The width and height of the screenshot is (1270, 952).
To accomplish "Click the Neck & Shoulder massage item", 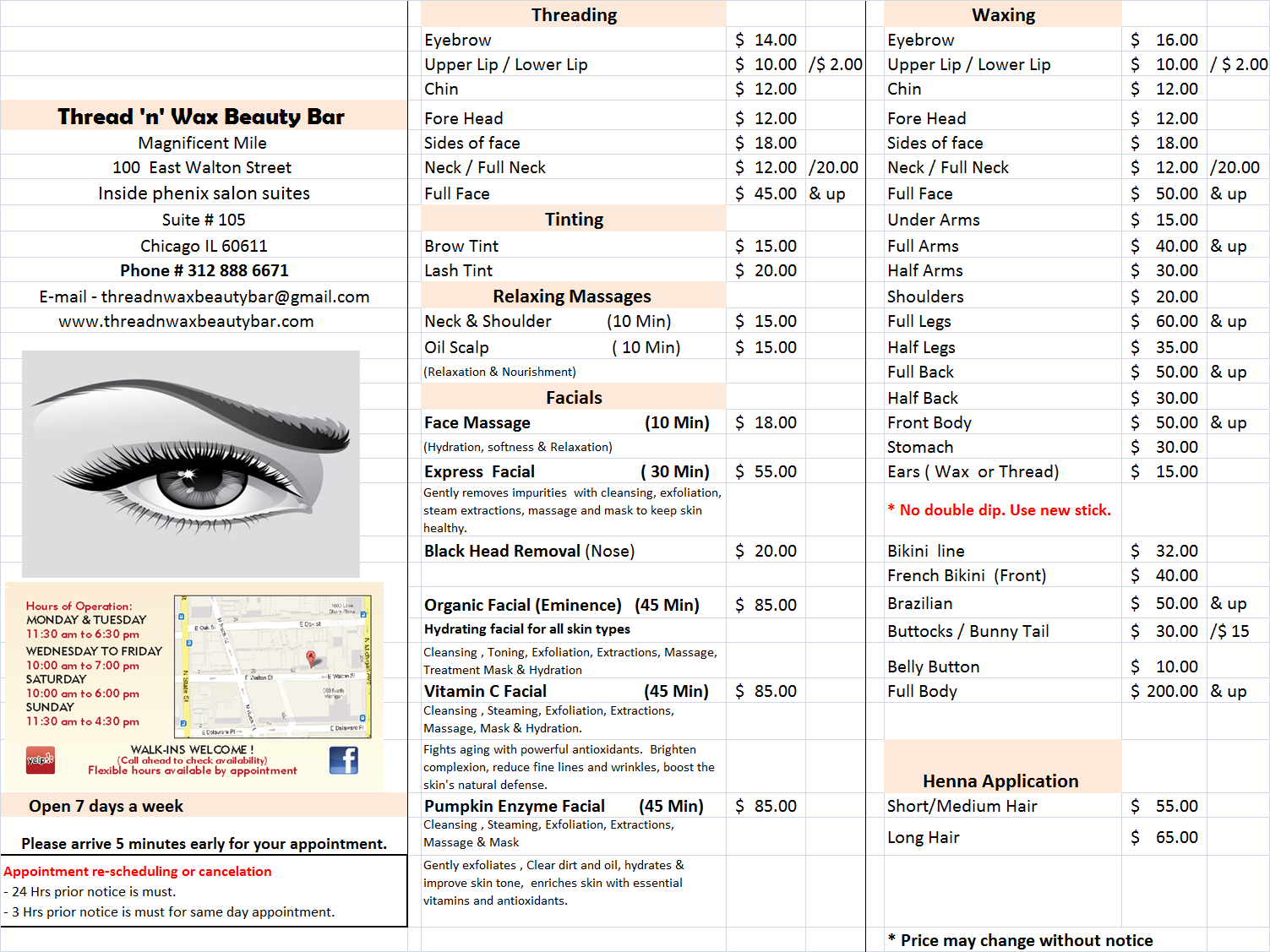I will pyautogui.click(x=548, y=321).
